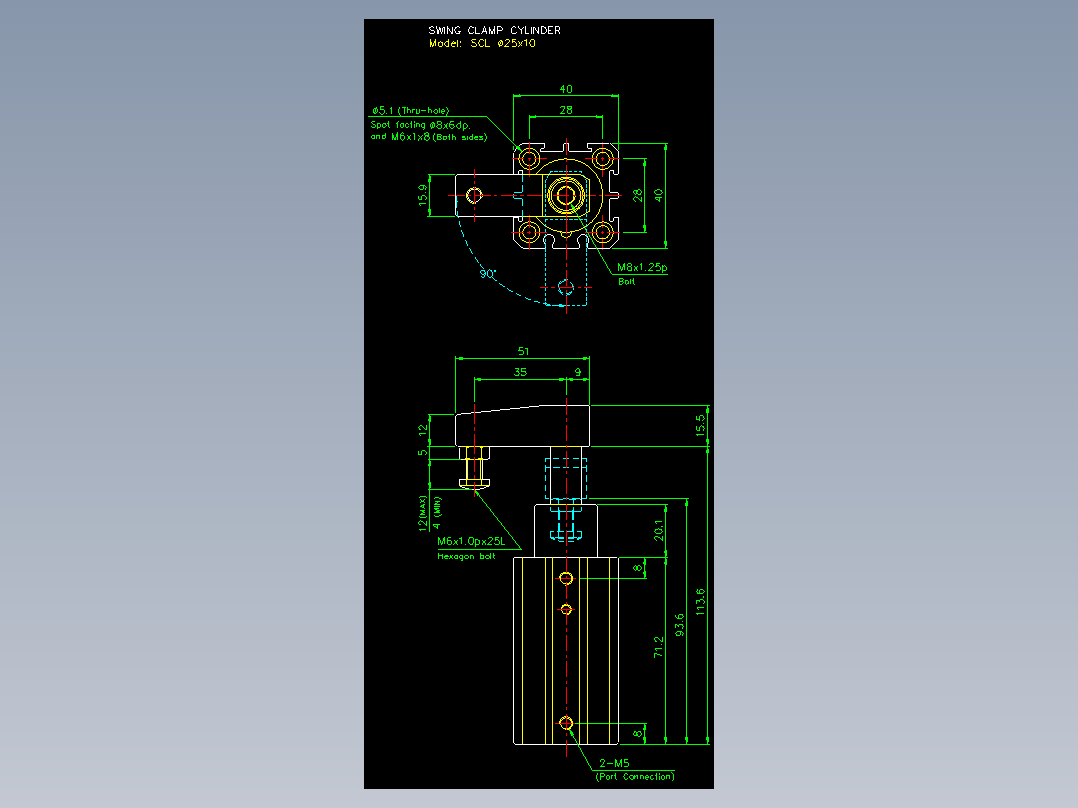Select the 'Spot facing ø8x6dp.' note
This screenshot has height=808, width=1078.
(421, 124)
